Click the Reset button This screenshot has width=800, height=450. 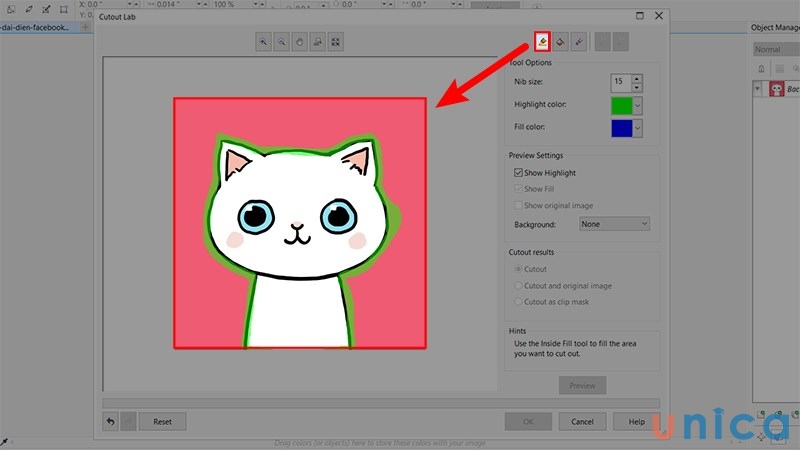pyautogui.click(x=162, y=422)
